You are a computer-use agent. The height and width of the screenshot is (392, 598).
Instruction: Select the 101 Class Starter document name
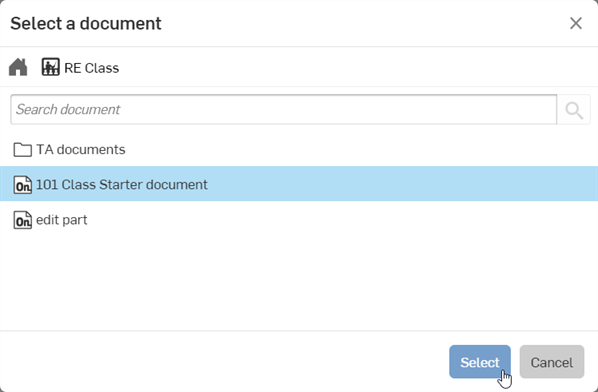[x=122, y=185]
